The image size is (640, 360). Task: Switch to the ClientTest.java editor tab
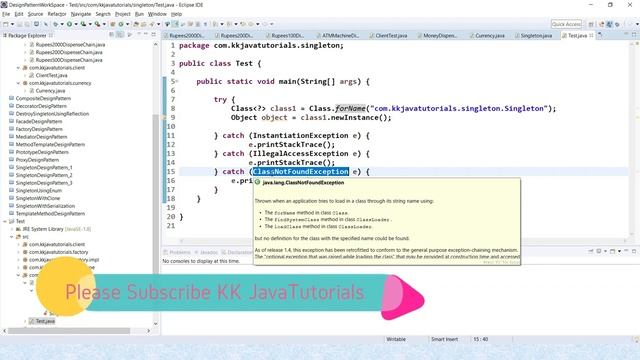point(388,36)
